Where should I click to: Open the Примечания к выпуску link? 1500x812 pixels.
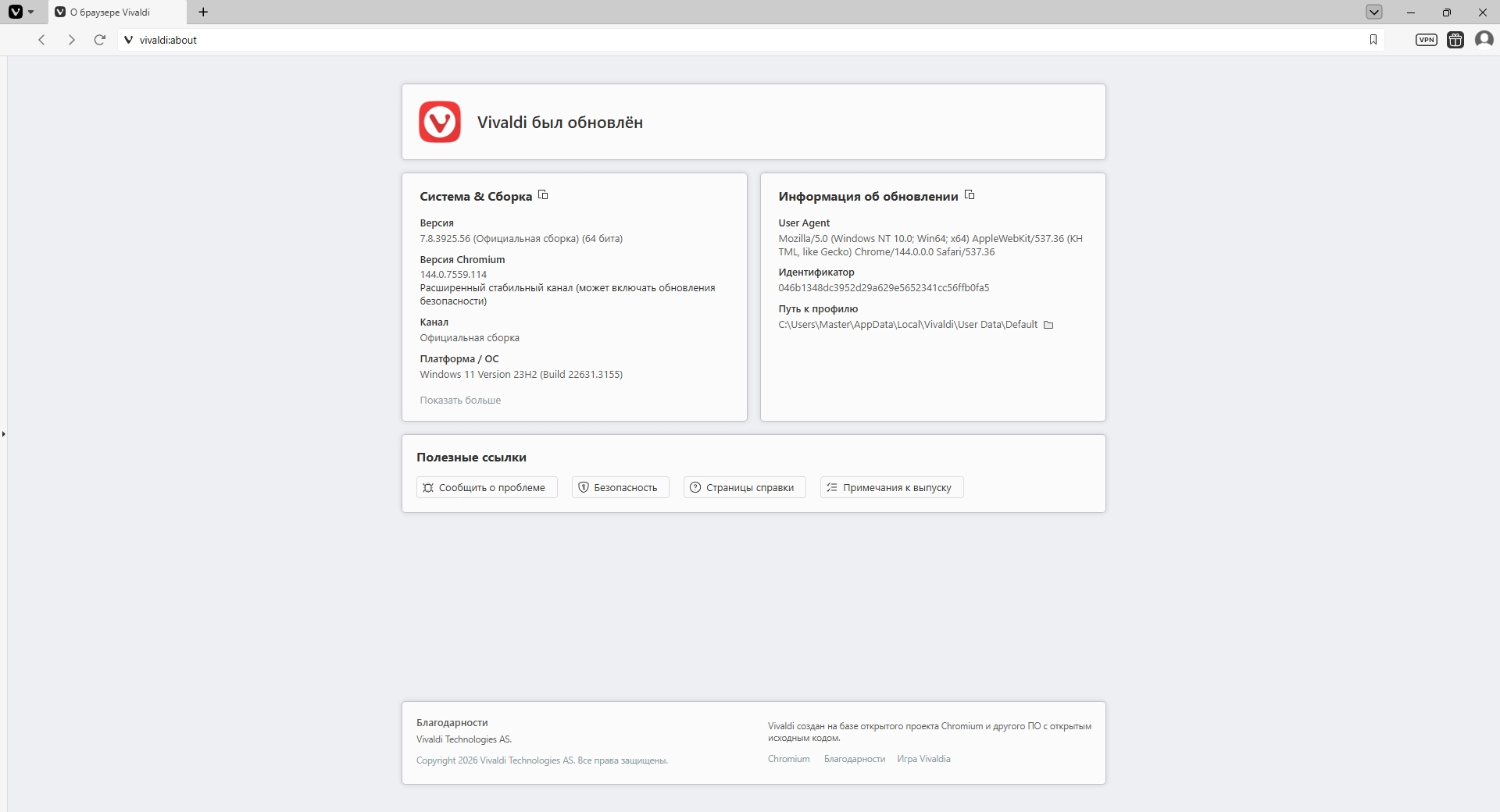coord(891,487)
